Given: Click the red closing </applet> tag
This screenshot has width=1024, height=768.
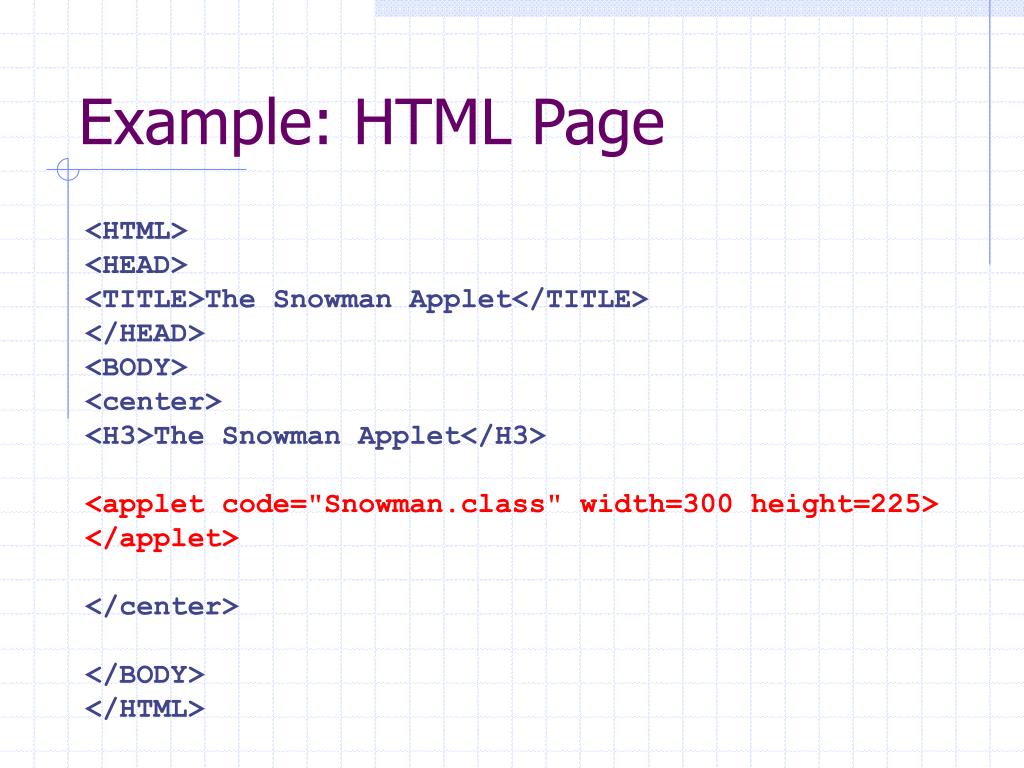Looking at the screenshot, I should point(161,538).
